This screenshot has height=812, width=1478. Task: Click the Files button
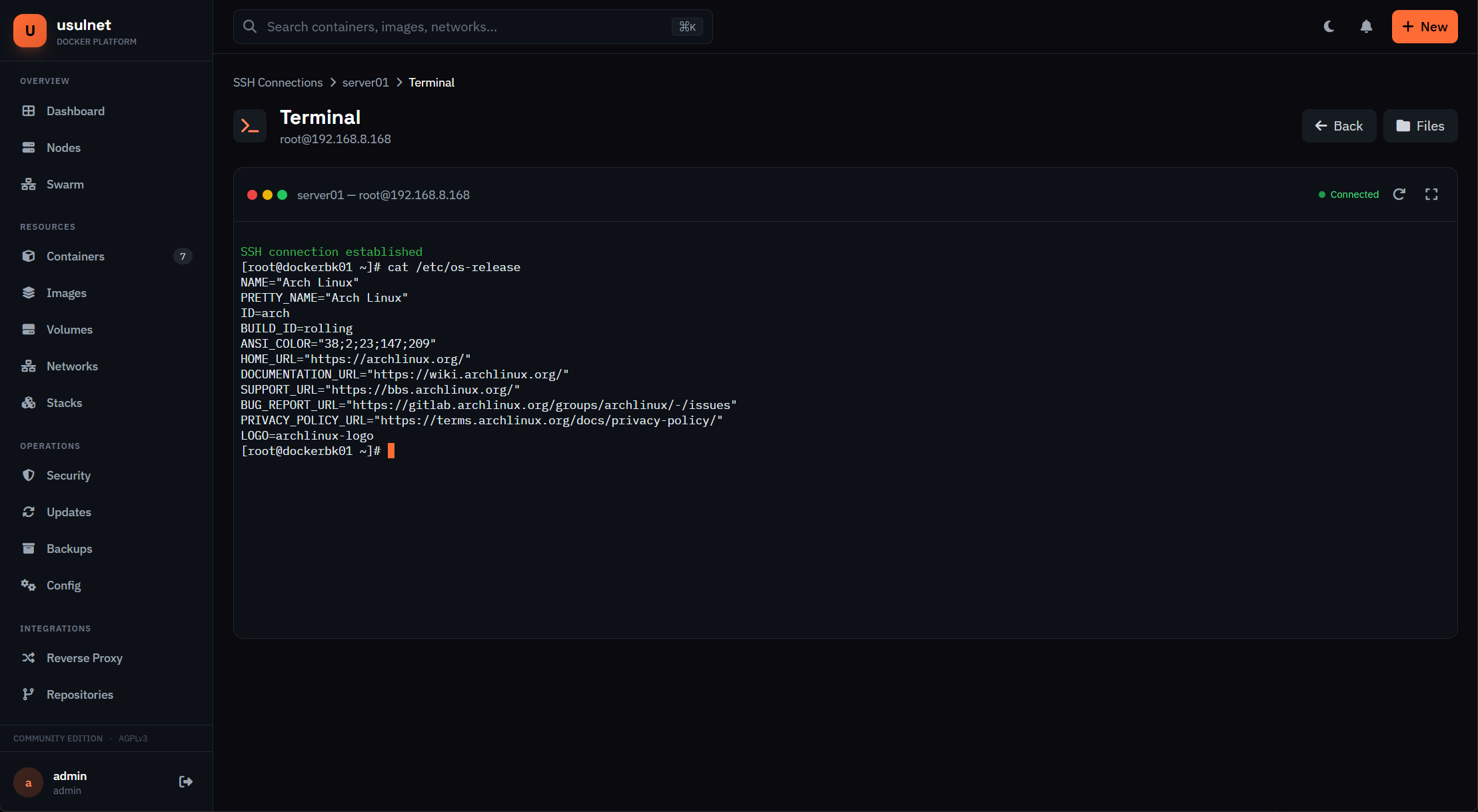pyautogui.click(x=1420, y=126)
